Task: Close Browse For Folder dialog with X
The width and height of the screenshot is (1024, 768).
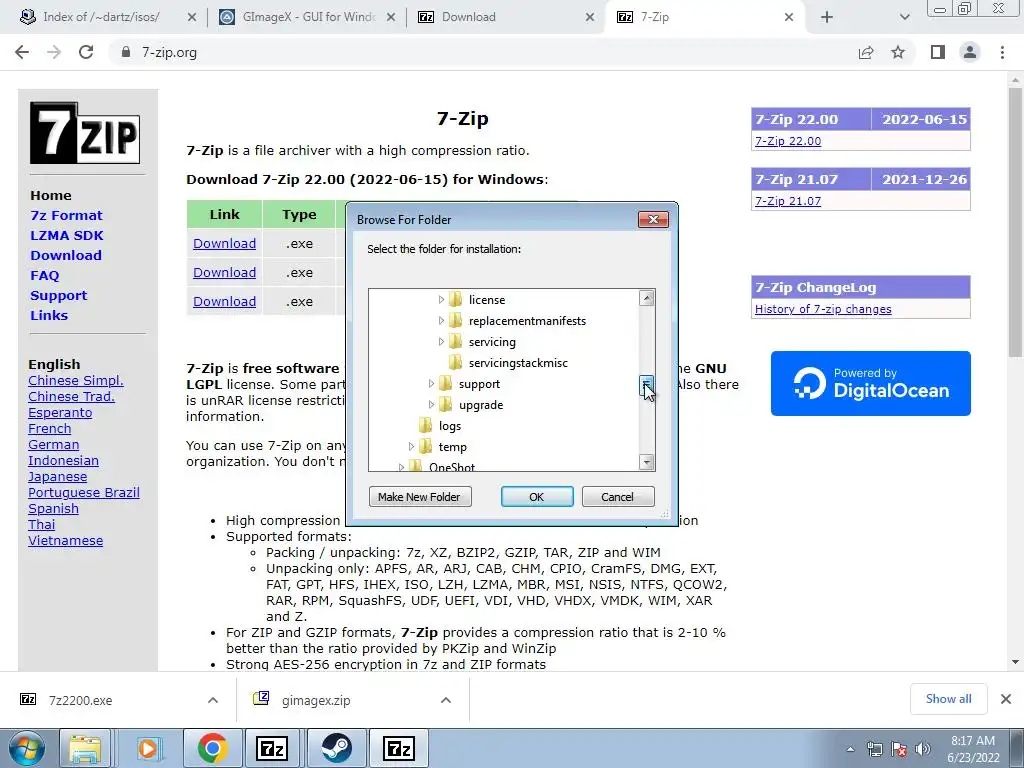Action: [x=653, y=219]
